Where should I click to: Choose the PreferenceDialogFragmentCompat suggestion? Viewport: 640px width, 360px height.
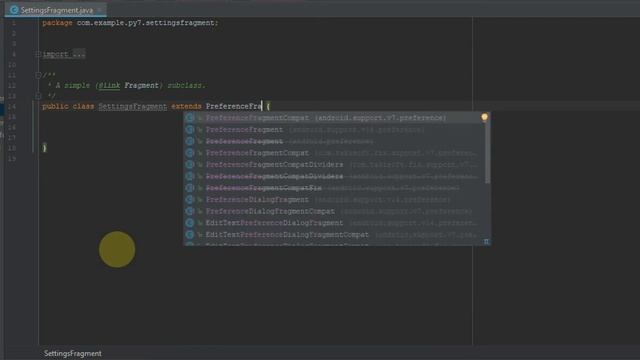[334, 211]
